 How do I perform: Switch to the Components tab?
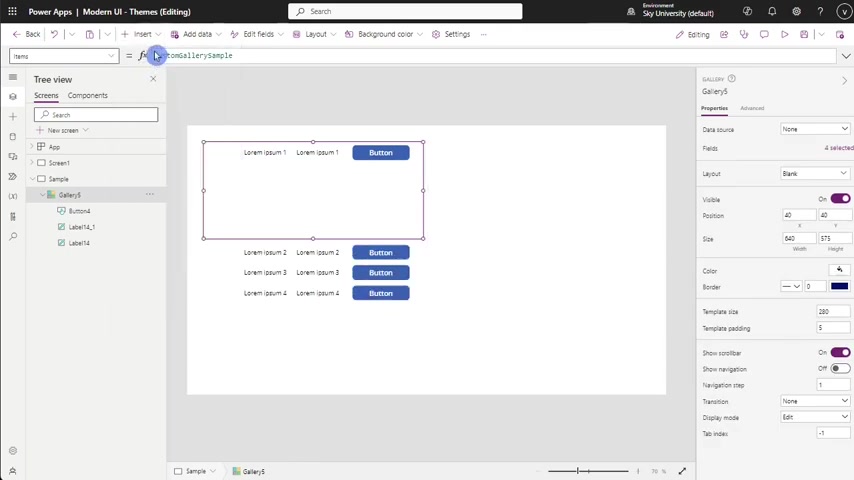88,96
